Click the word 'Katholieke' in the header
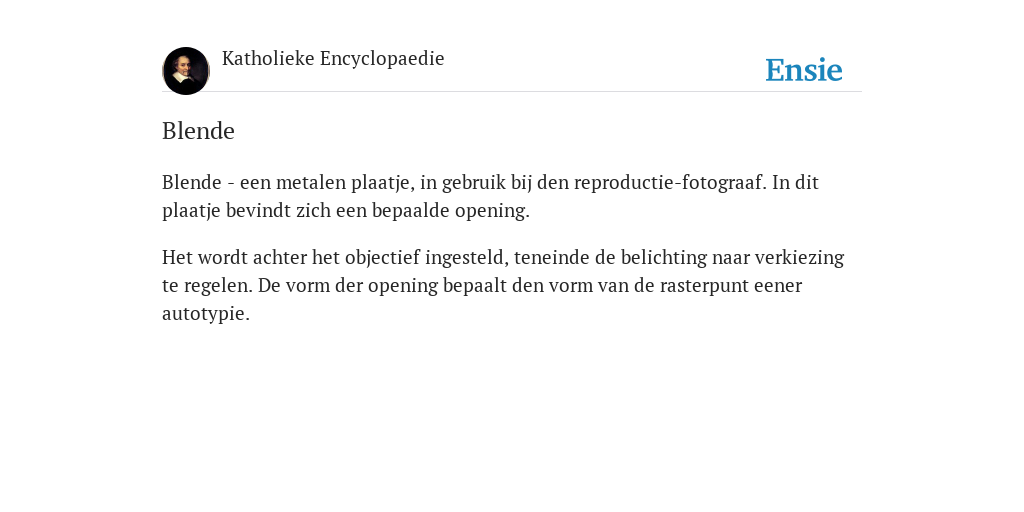 (x=268, y=58)
